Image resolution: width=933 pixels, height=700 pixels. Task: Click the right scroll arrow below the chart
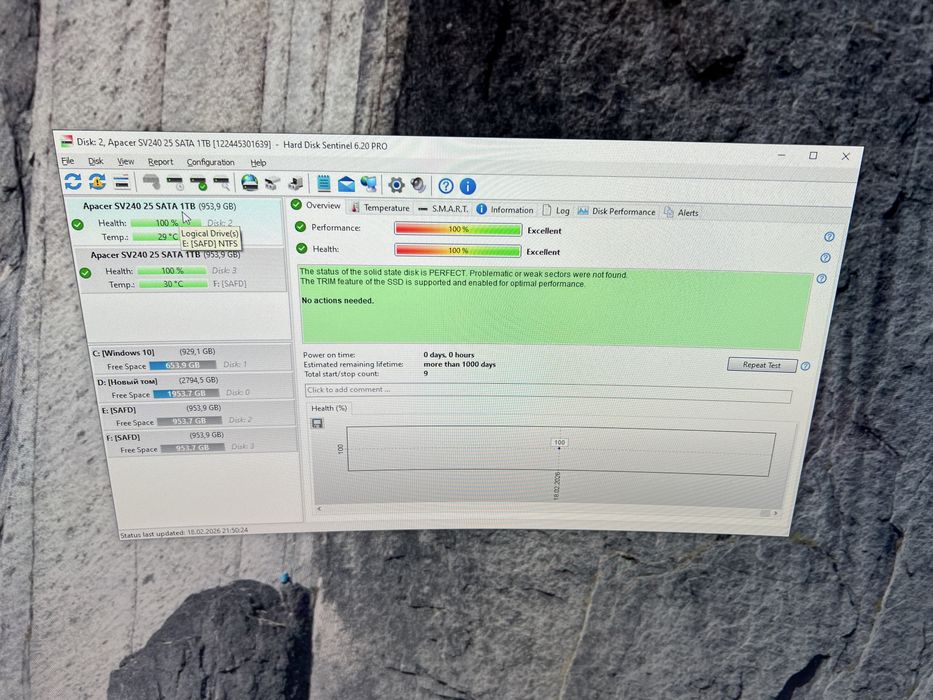coord(775,513)
